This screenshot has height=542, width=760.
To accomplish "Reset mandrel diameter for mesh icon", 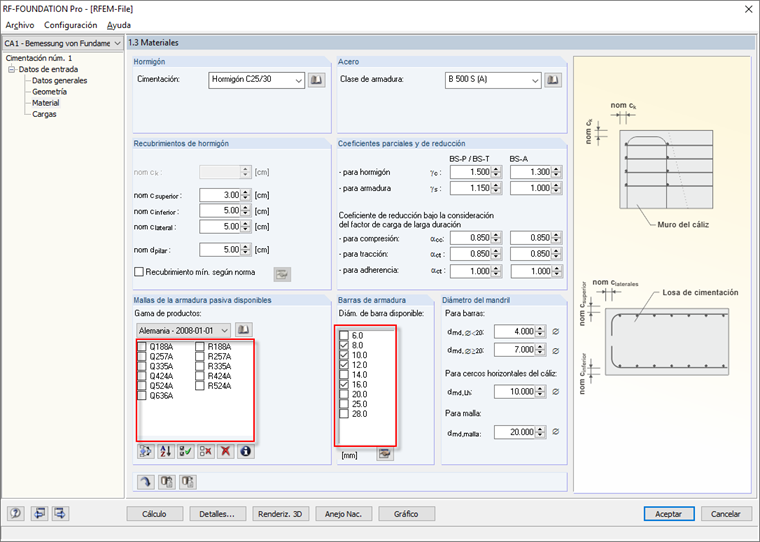I will (x=555, y=431).
